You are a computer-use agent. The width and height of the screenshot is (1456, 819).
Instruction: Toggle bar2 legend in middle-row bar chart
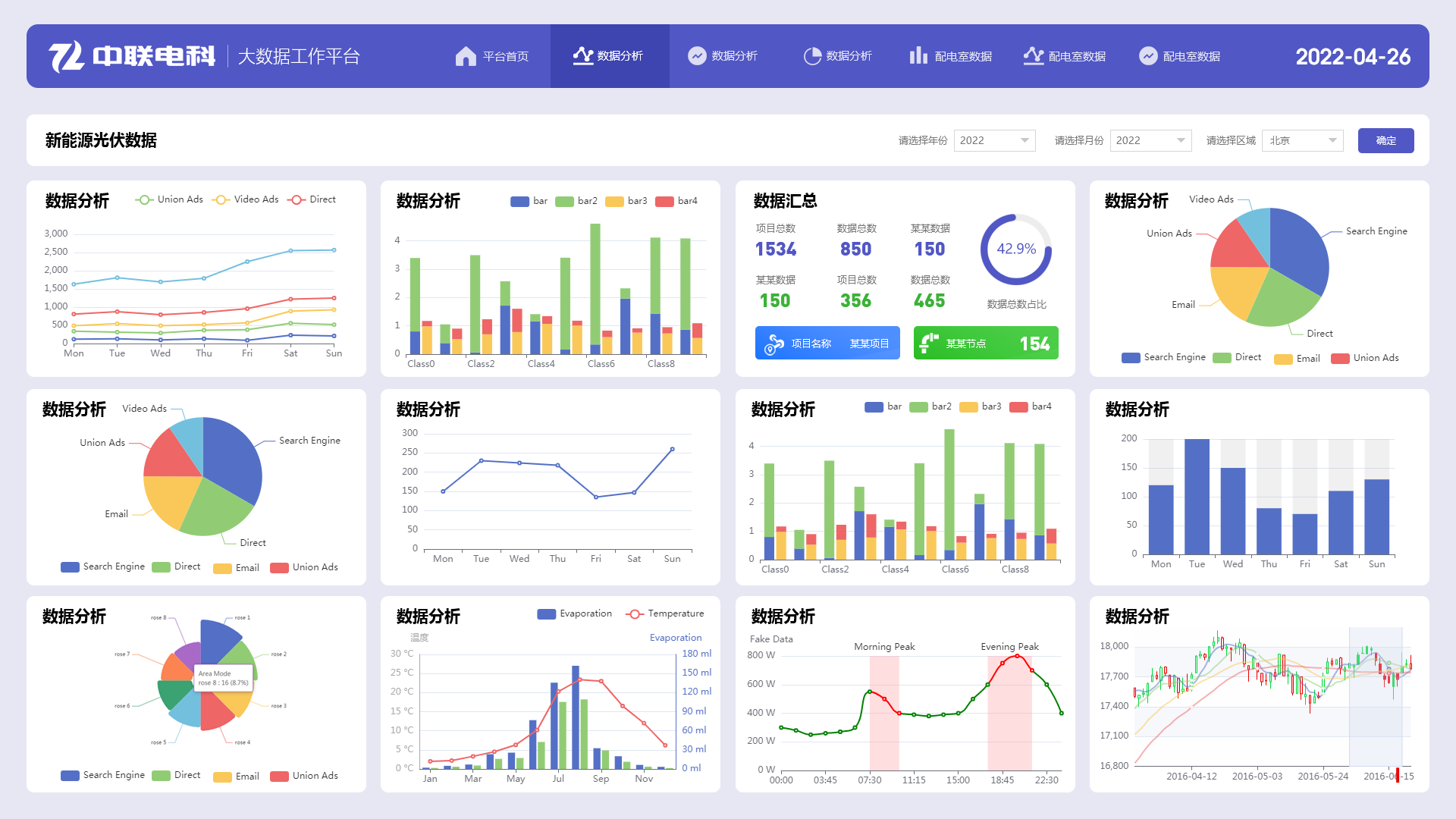(x=930, y=406)
